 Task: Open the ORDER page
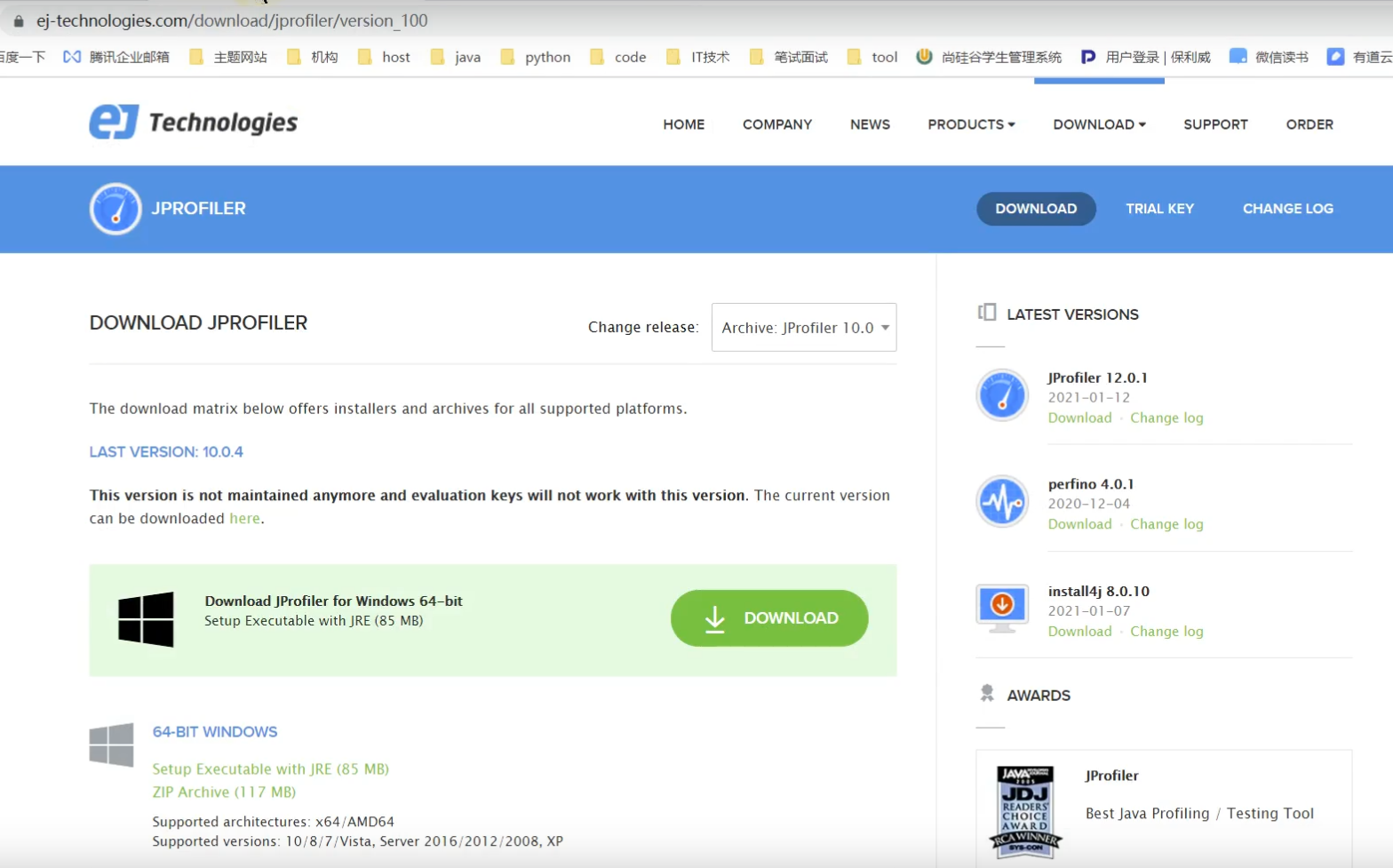[1309, 124]
